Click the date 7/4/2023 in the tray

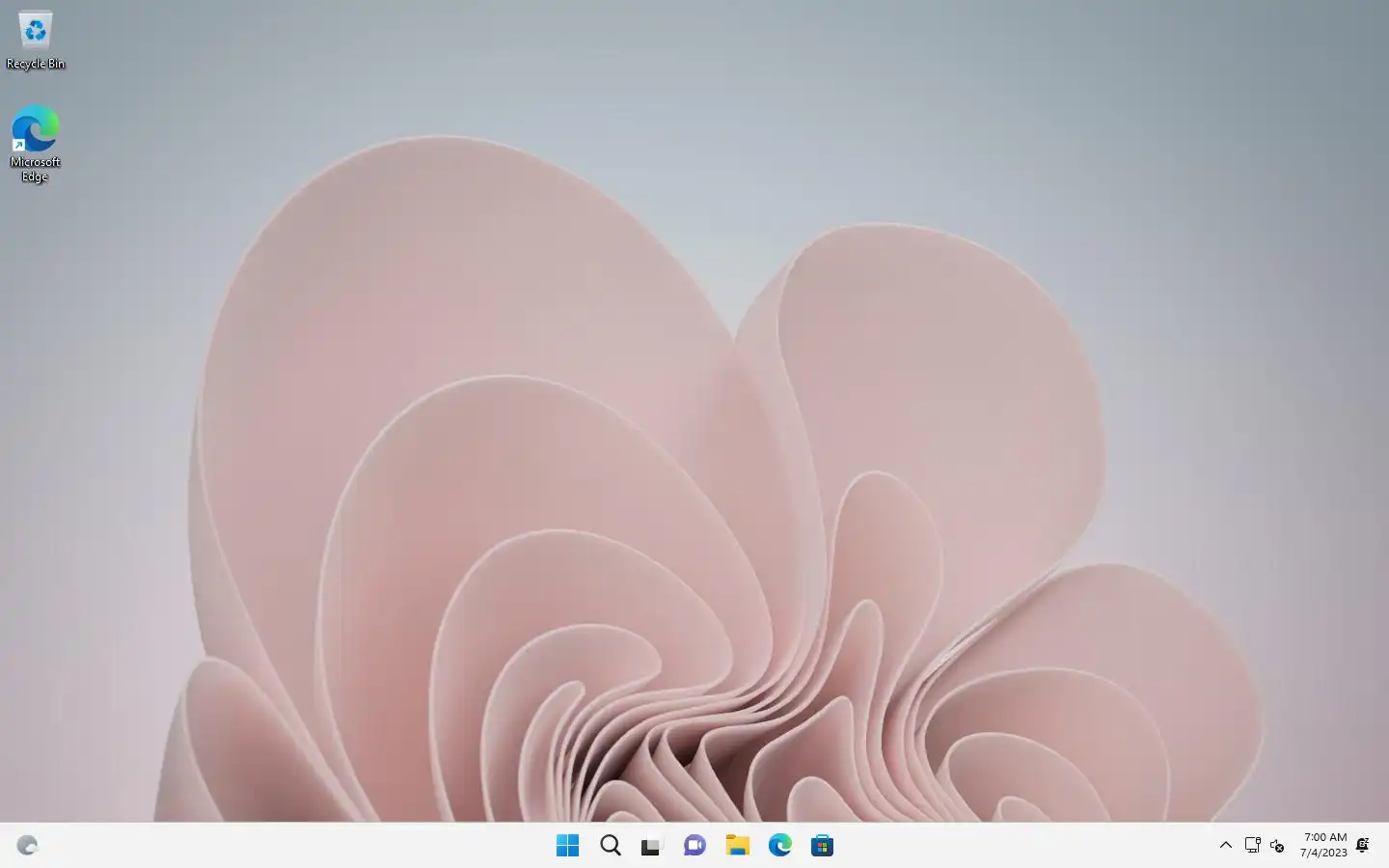[x=1323, y=853]
